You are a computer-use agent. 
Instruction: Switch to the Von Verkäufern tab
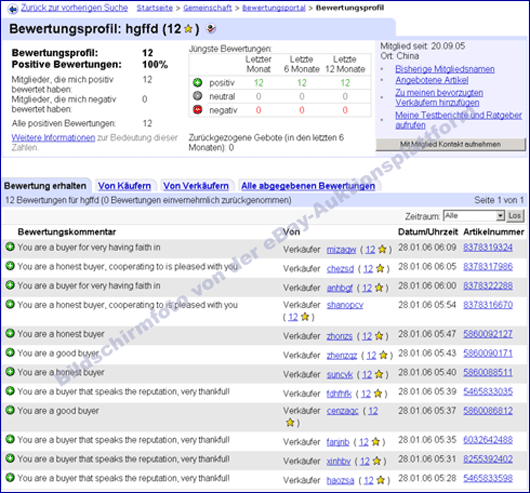(196, 186)
